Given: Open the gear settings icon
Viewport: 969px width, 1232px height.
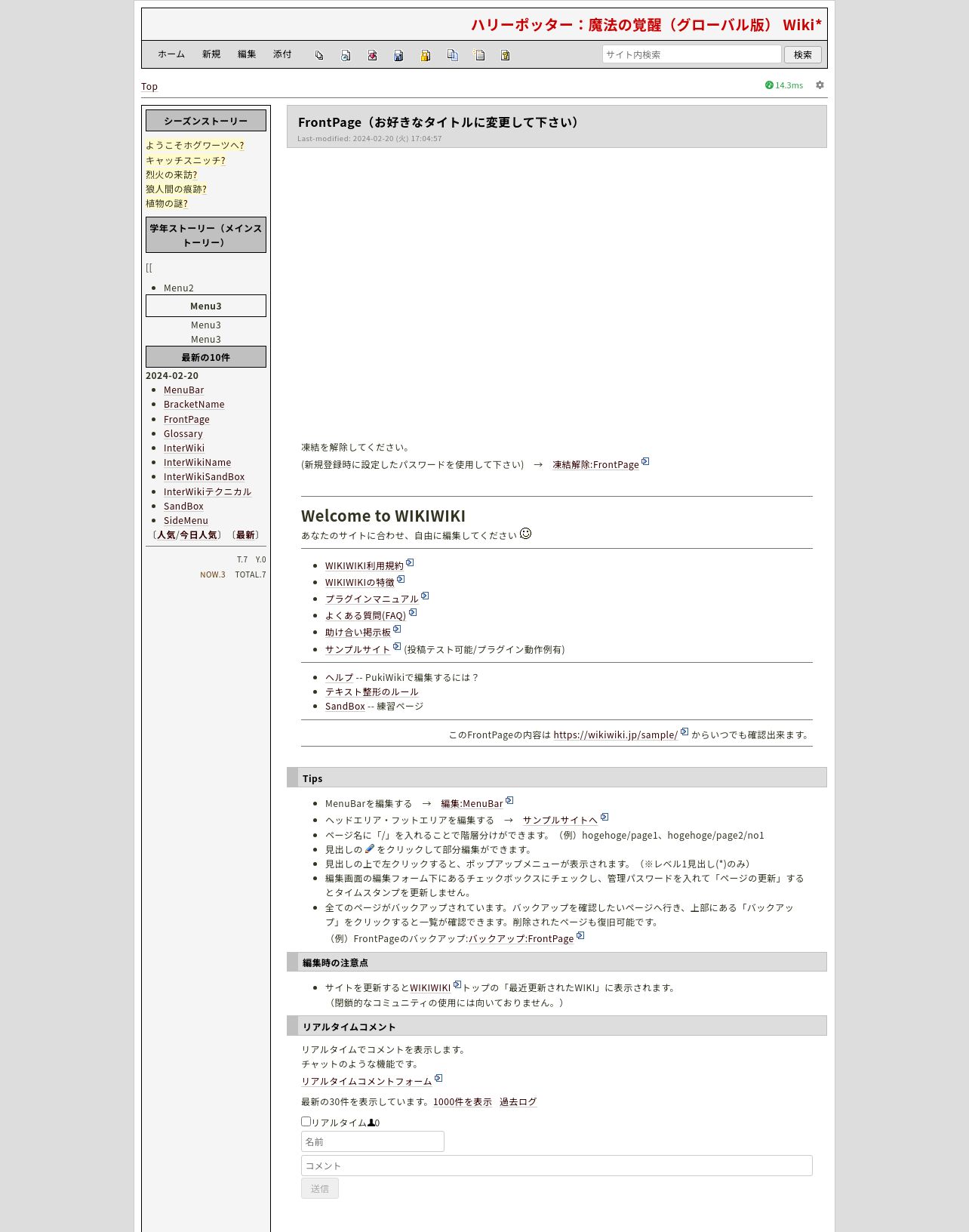Looking at the screenshot, I should click(x=820, y=85).
